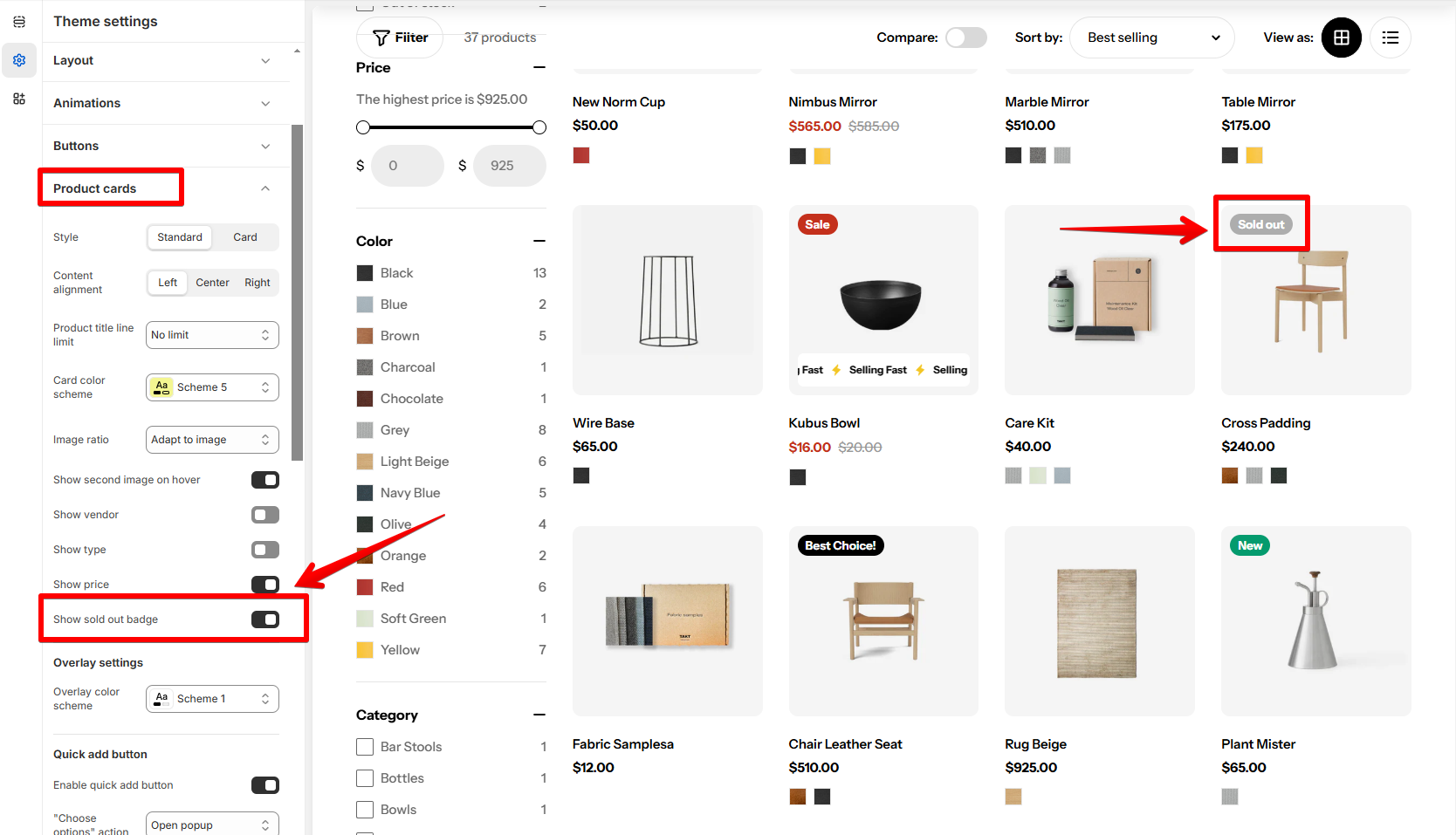Open the Wire Base product image
The width and height of the screenshot is (1456, 835).
pos(668,300)
